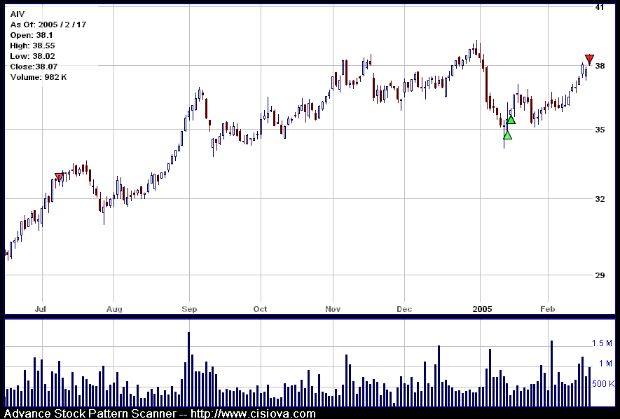Image resolution: width=620 pixels, height=419 pixels.
Task: Click the 'Open: 38.1' value
Action: [x=32, y=35]
